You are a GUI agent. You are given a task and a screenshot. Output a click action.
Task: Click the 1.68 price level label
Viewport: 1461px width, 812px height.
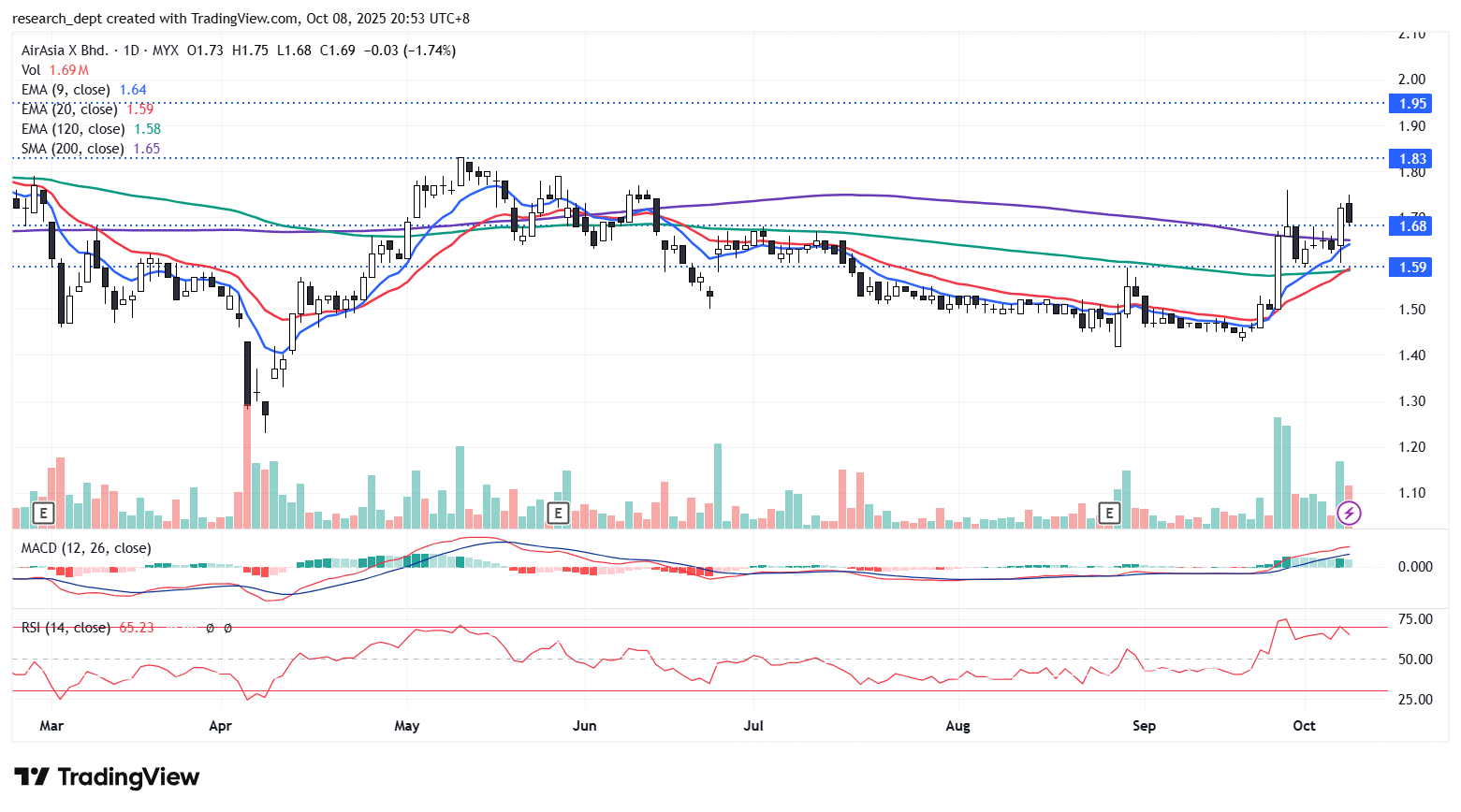(x=1411, y=226)
